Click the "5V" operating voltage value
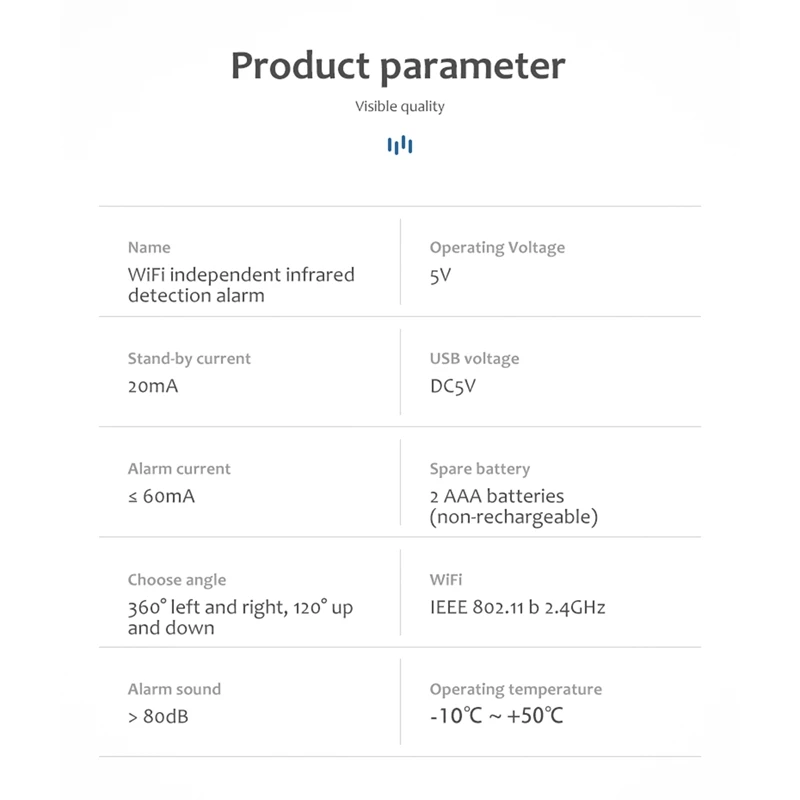Screen dimensions: 800x800 (441, 275)
